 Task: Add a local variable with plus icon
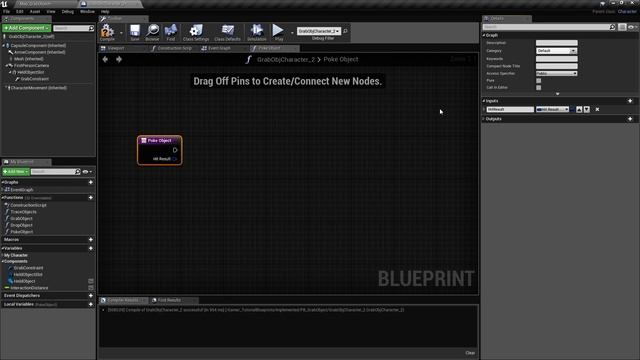click(91, 304)
